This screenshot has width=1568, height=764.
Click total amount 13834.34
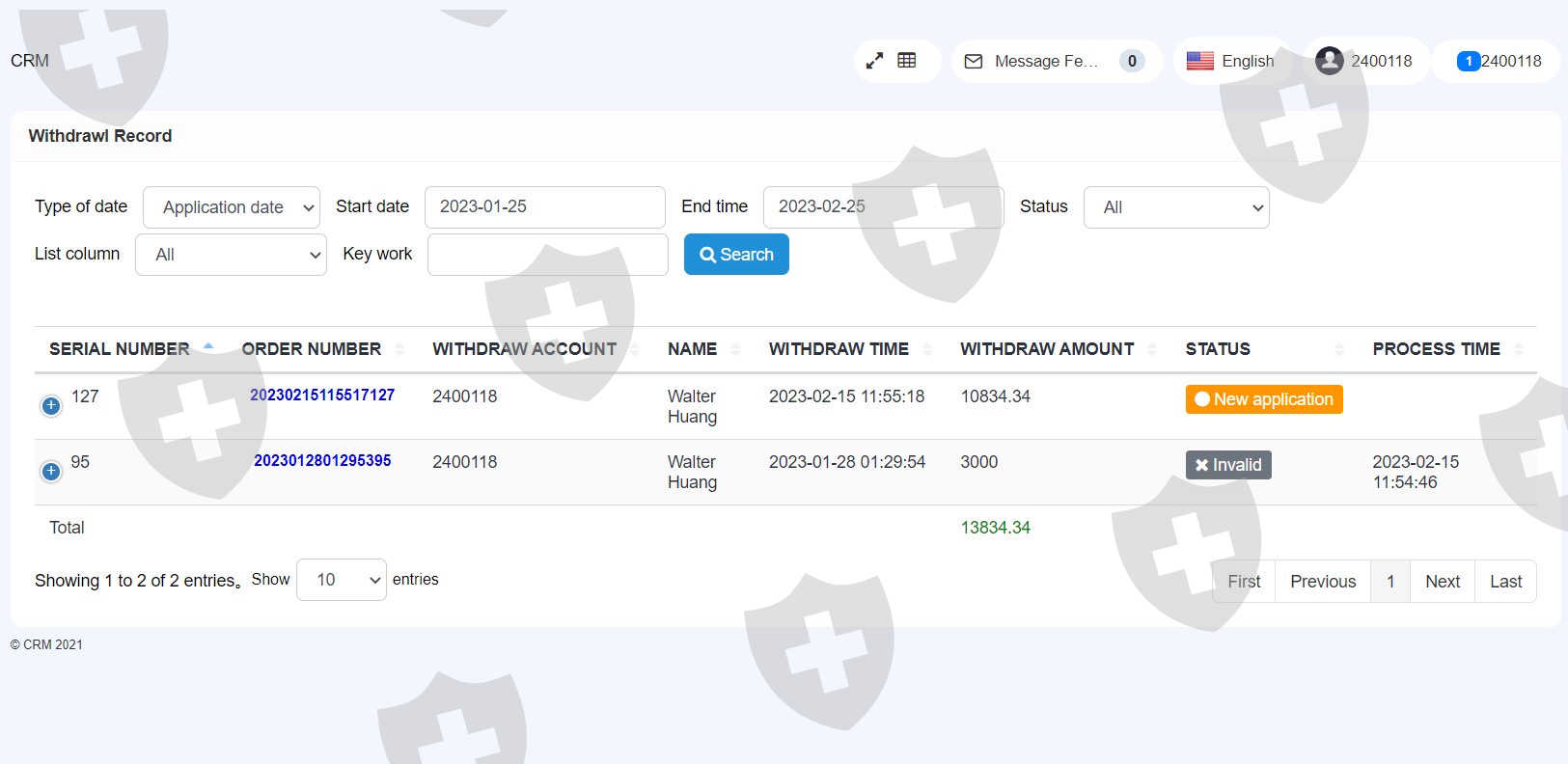996,528
